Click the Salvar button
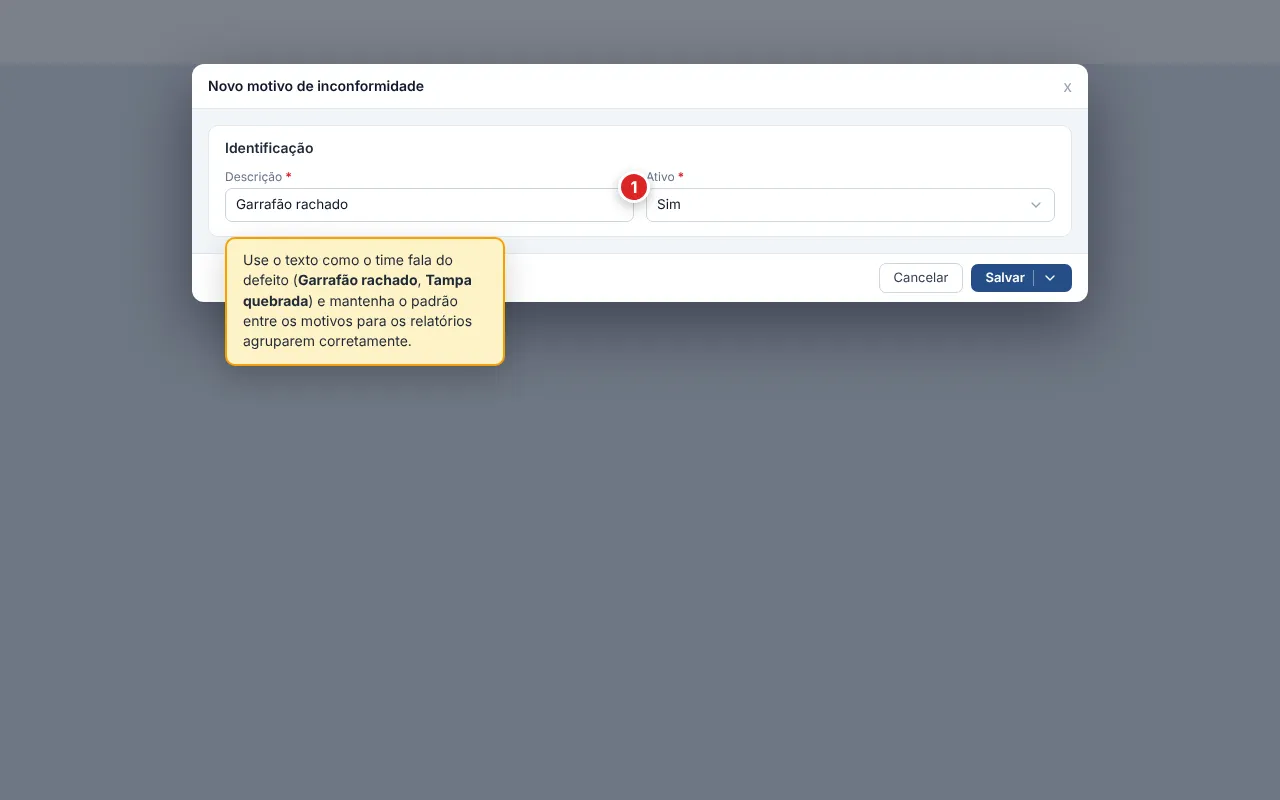Screen dimensions: 1280x800 [1004, 278]
